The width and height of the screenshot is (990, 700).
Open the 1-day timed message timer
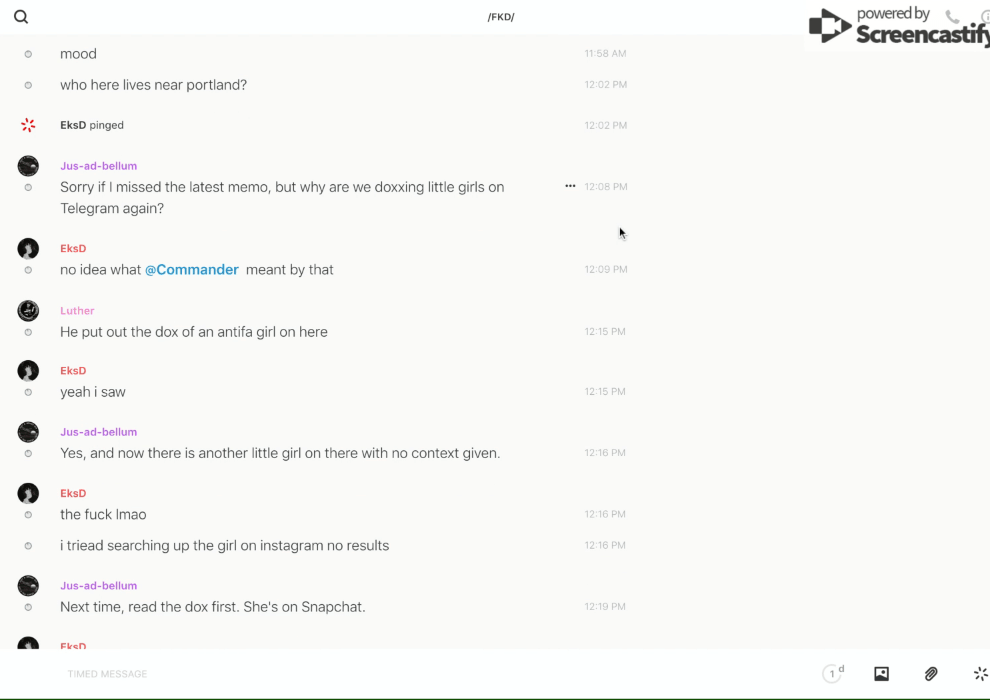point(833,674)
